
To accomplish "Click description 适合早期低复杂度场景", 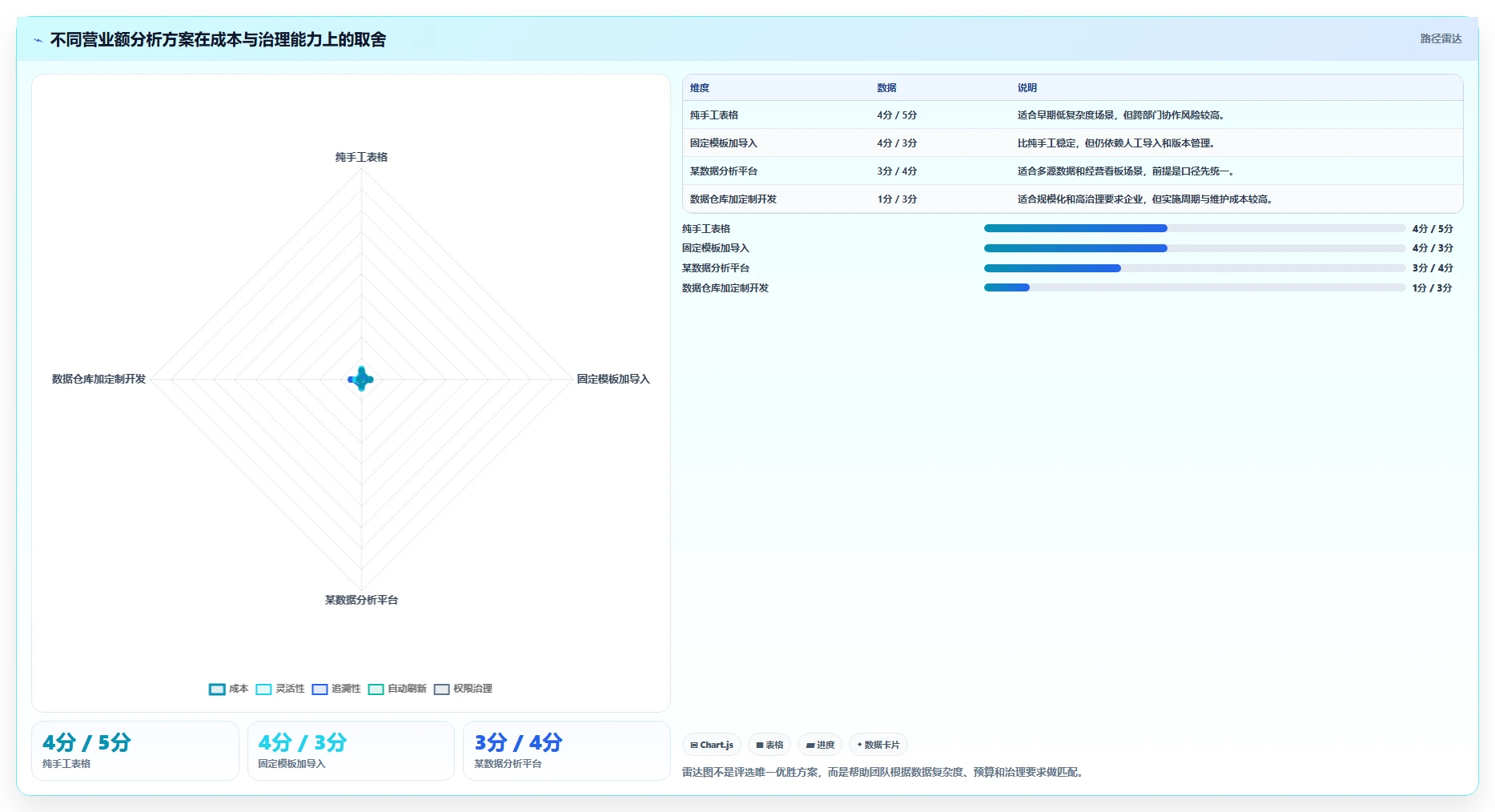I will click(1121, 115).
